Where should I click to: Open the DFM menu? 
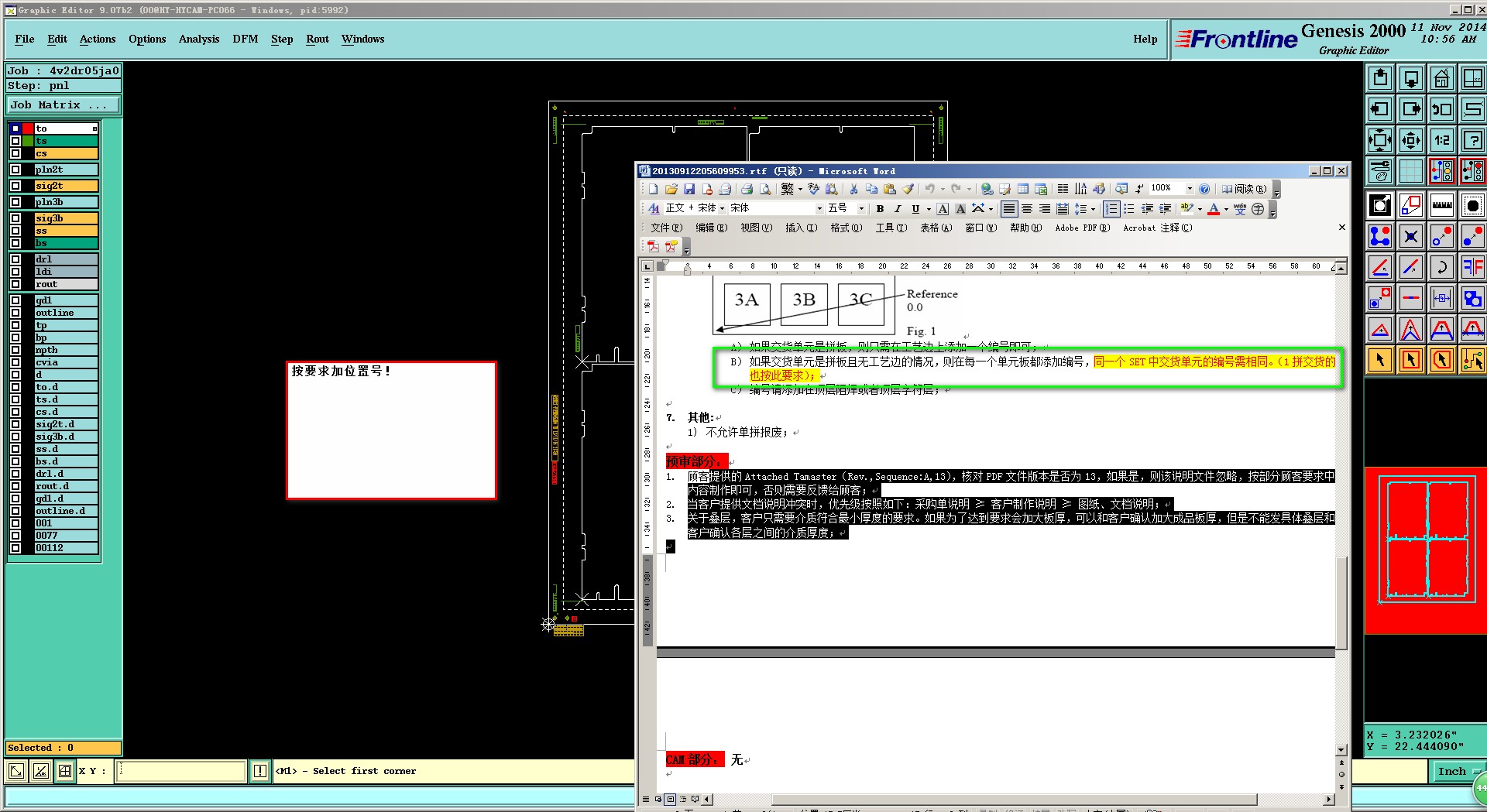246,39
